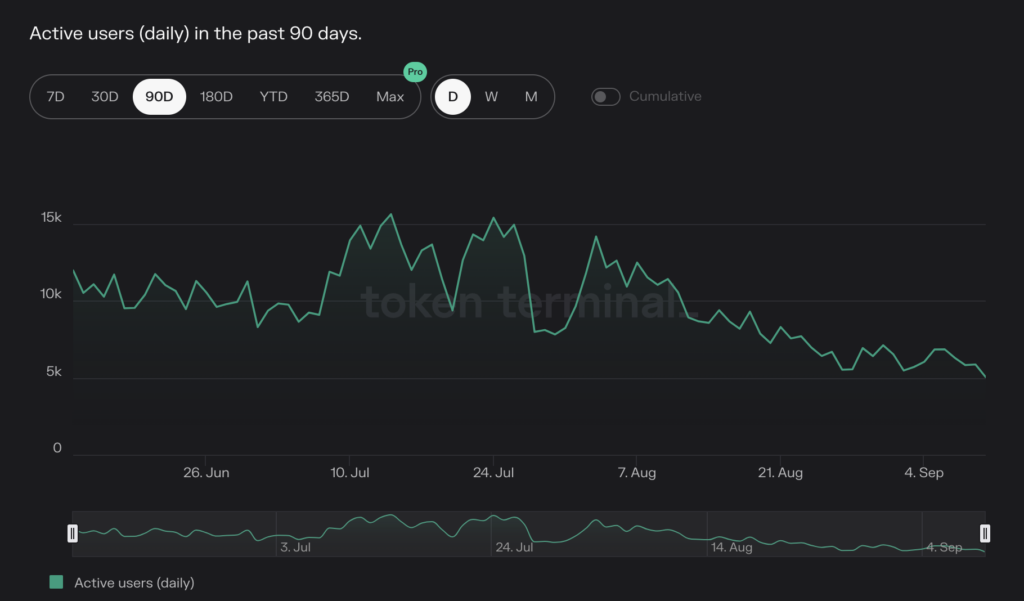Click the Cumulative label
The image size is (1024, 601).
665,97
